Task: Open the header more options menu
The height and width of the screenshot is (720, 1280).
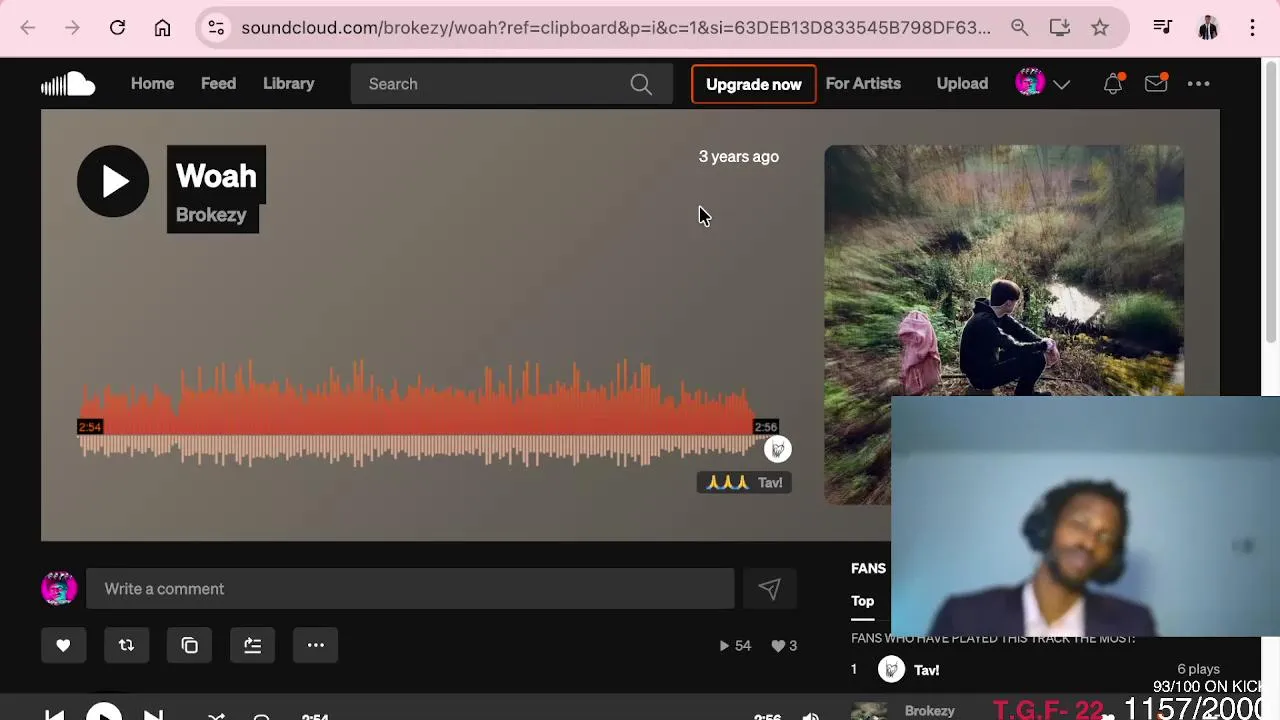Action: 1198,84
